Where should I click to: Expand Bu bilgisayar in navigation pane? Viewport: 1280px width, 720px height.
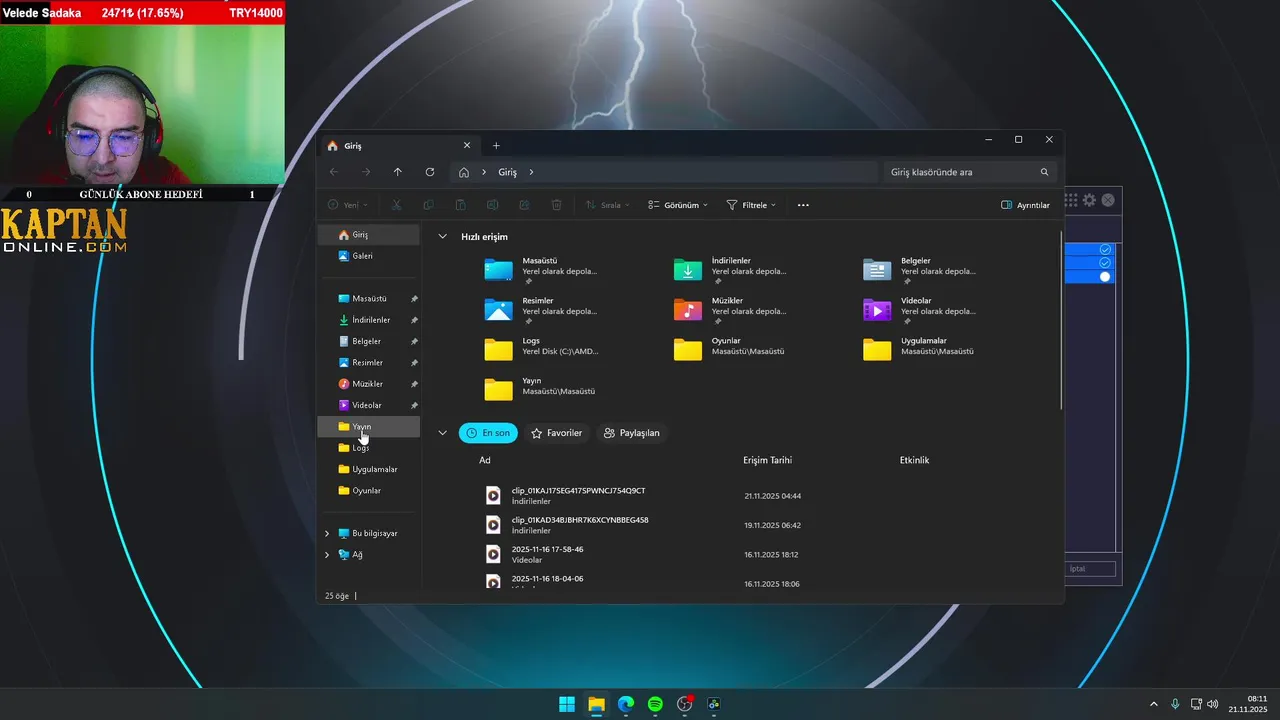coord(327,533)
